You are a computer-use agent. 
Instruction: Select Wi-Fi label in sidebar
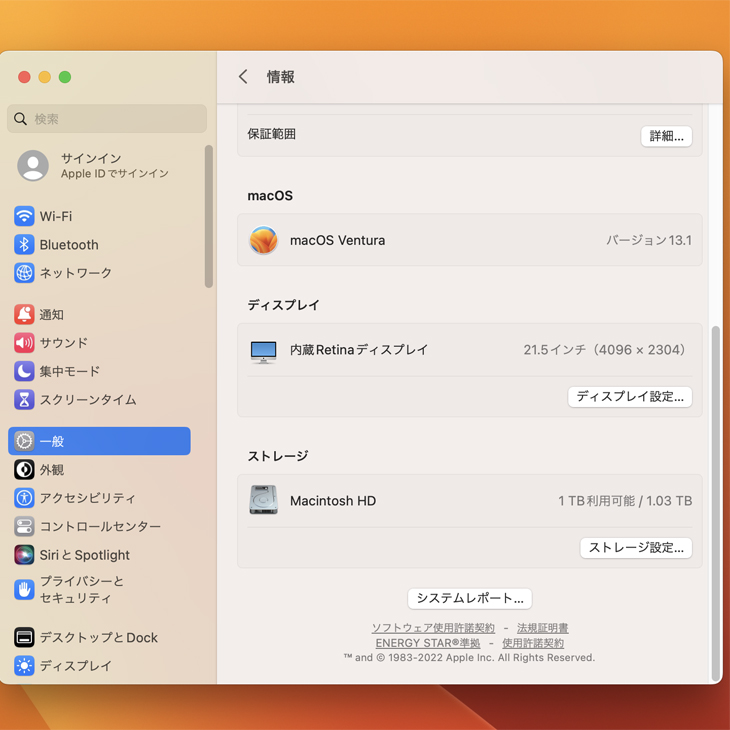click(x=56, y=216)
